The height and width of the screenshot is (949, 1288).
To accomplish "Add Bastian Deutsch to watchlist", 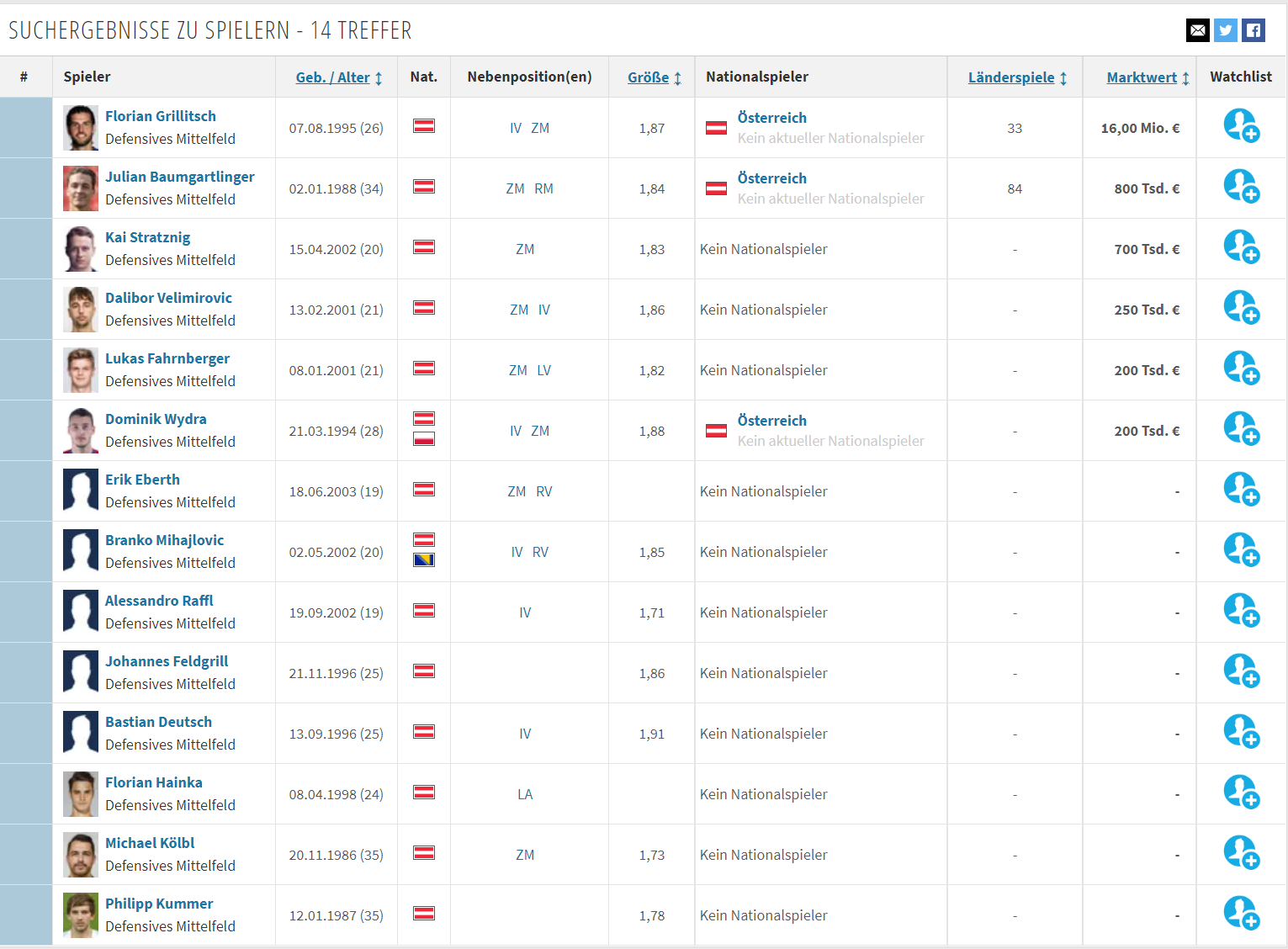I will (x=1241, y=732).
